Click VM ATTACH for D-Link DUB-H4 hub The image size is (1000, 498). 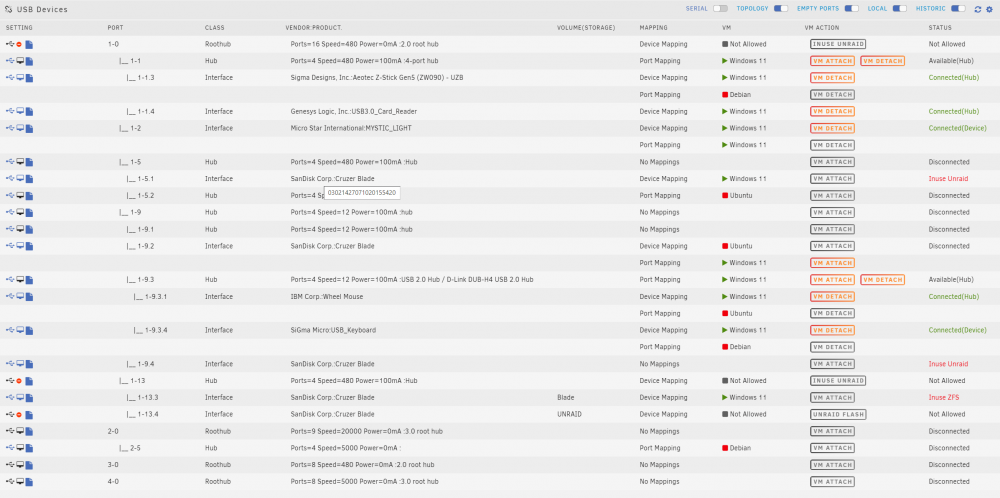click(x=832, y=280)
